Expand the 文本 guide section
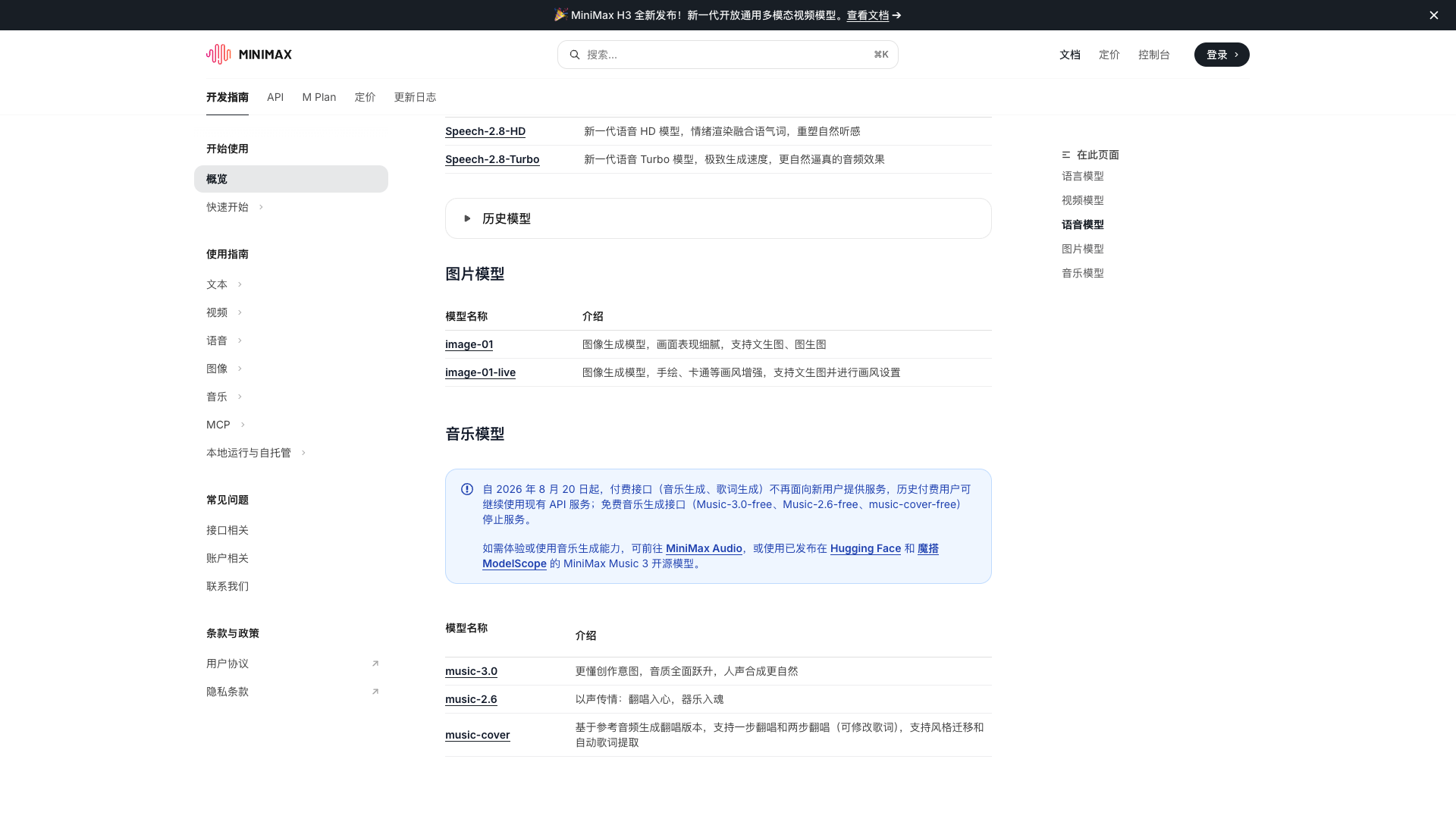 coord(240,284)
